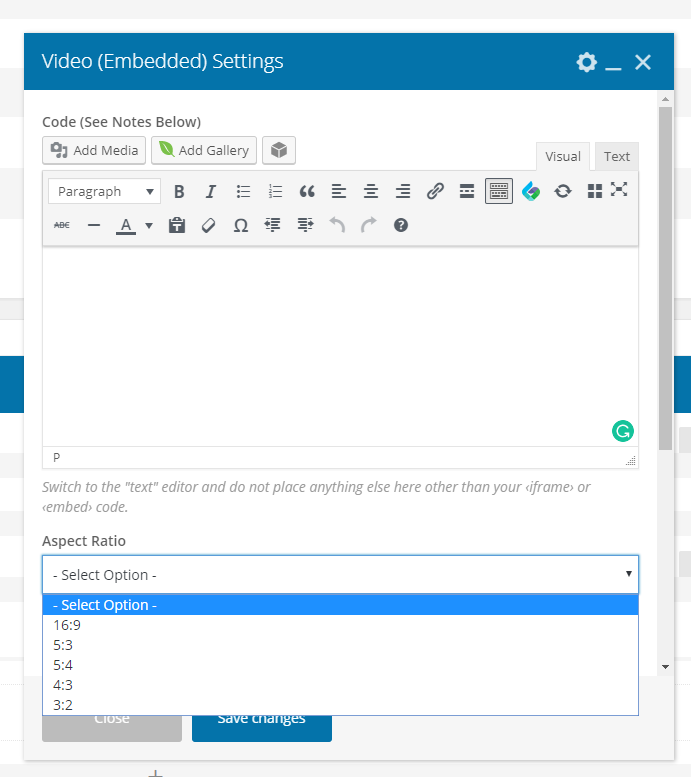
Task: Switch to the Text editor tab
Action: pos(617,157)
